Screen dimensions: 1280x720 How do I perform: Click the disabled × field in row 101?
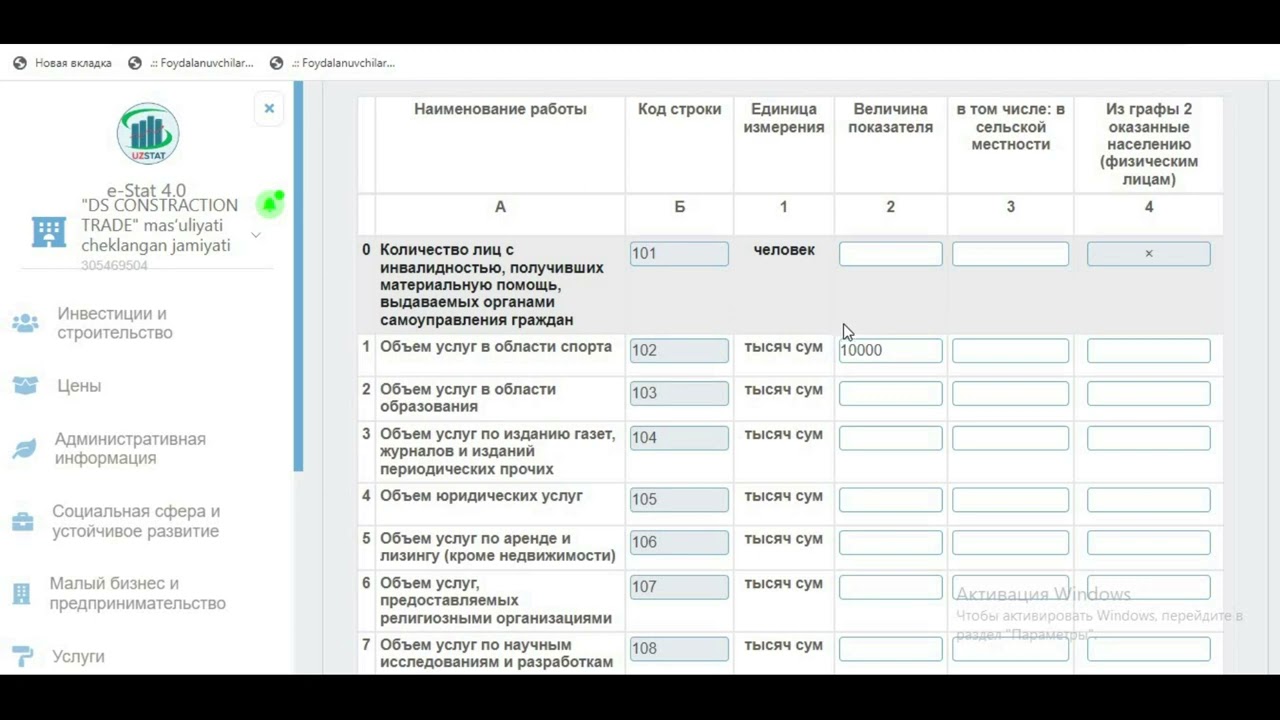click(x=1148, y=254)
